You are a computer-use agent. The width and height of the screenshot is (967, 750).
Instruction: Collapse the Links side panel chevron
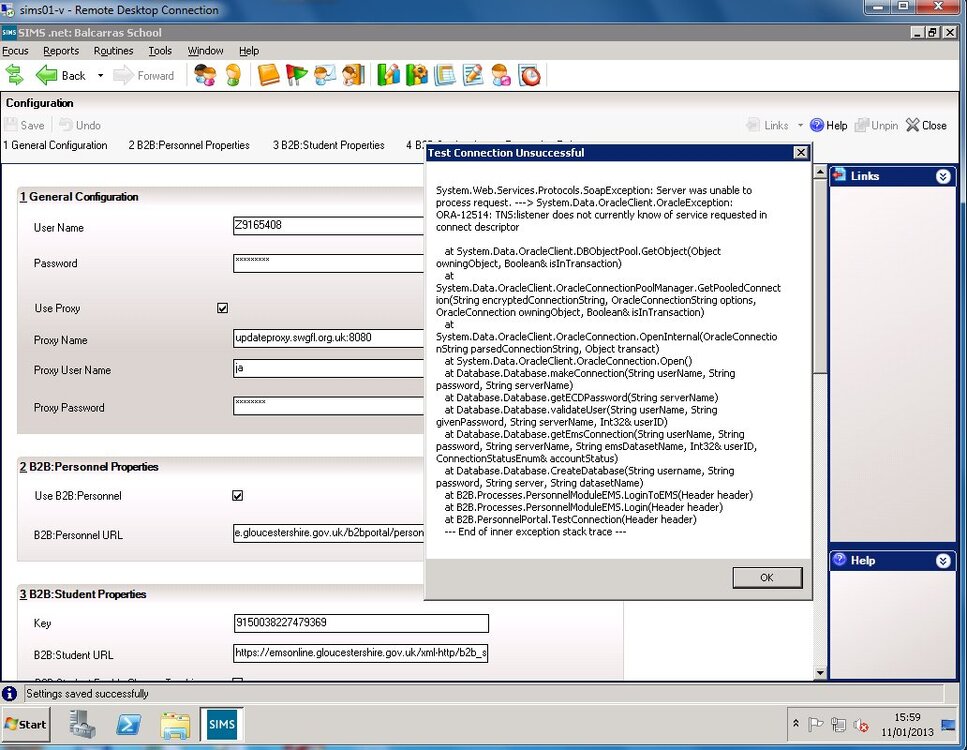click(943, 176)
